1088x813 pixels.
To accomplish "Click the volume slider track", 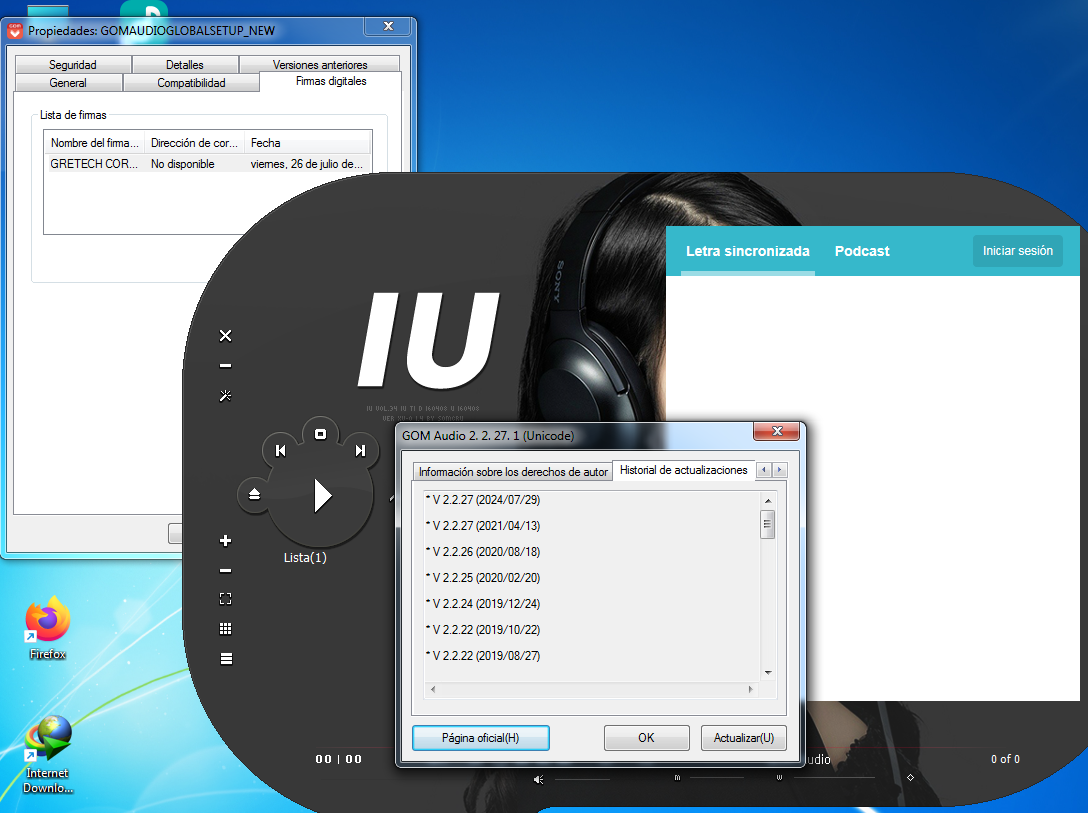I will click(x=582, y=779).
